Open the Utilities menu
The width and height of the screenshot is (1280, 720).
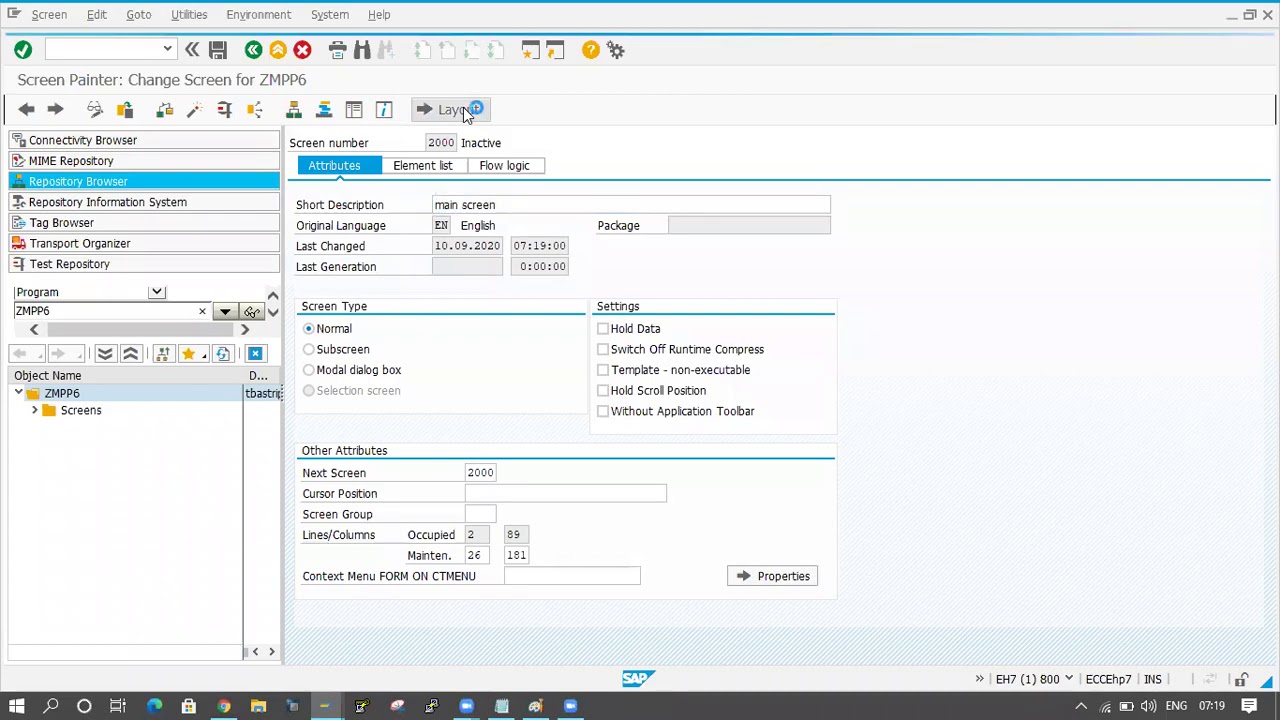189,15
